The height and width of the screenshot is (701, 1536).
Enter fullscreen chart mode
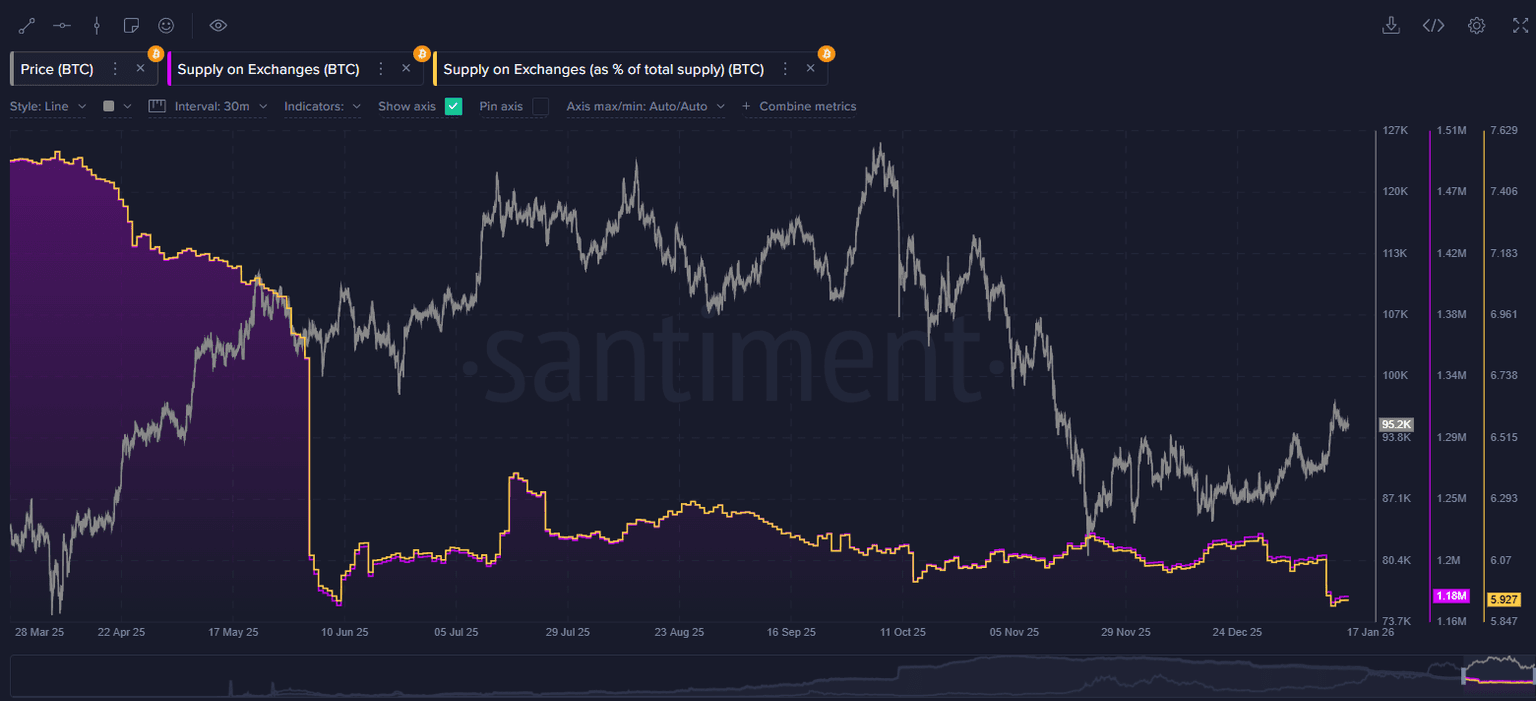tap(1520, 26)
